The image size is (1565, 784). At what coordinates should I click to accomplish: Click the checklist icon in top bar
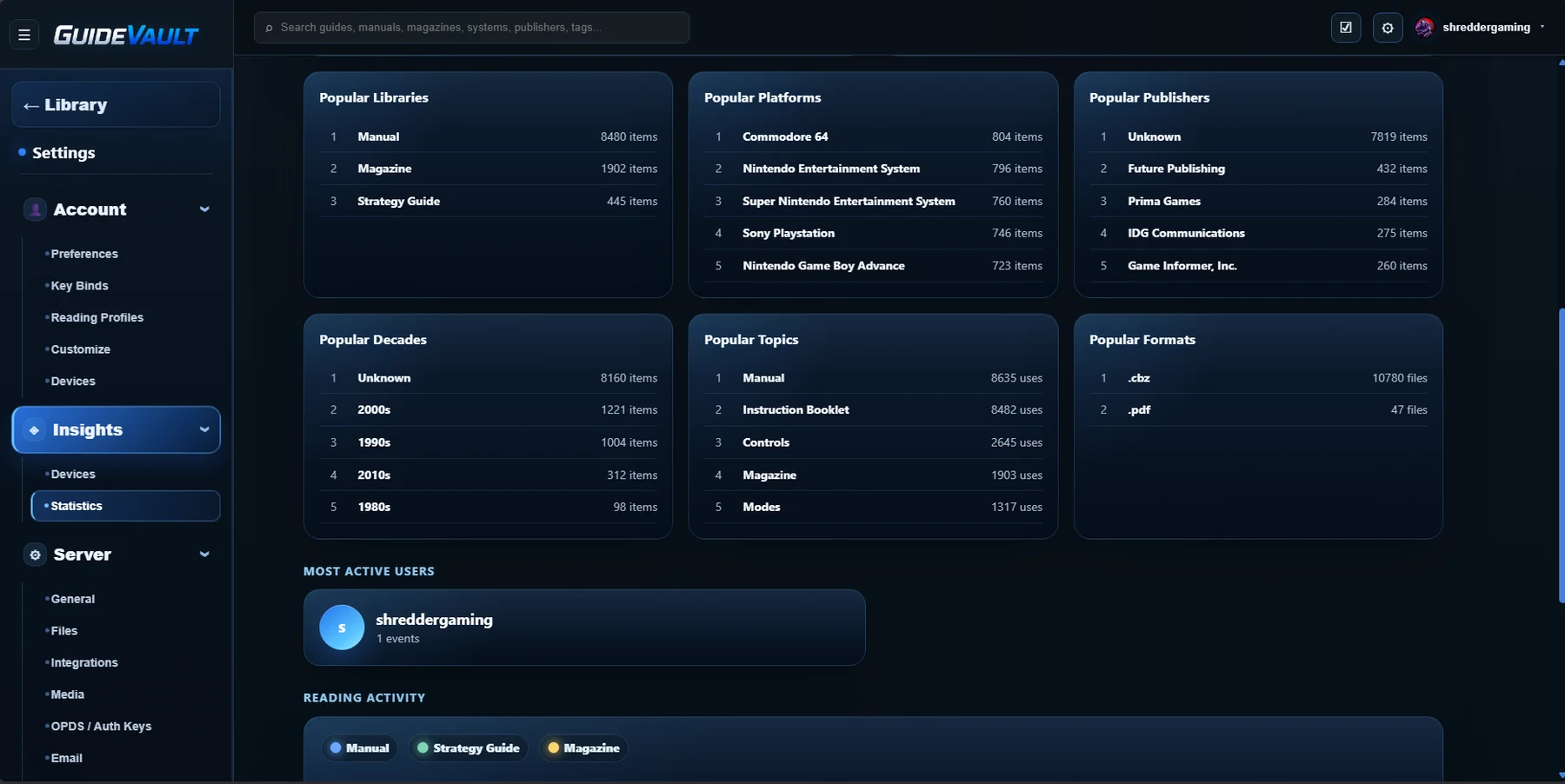coord(1346,28)
